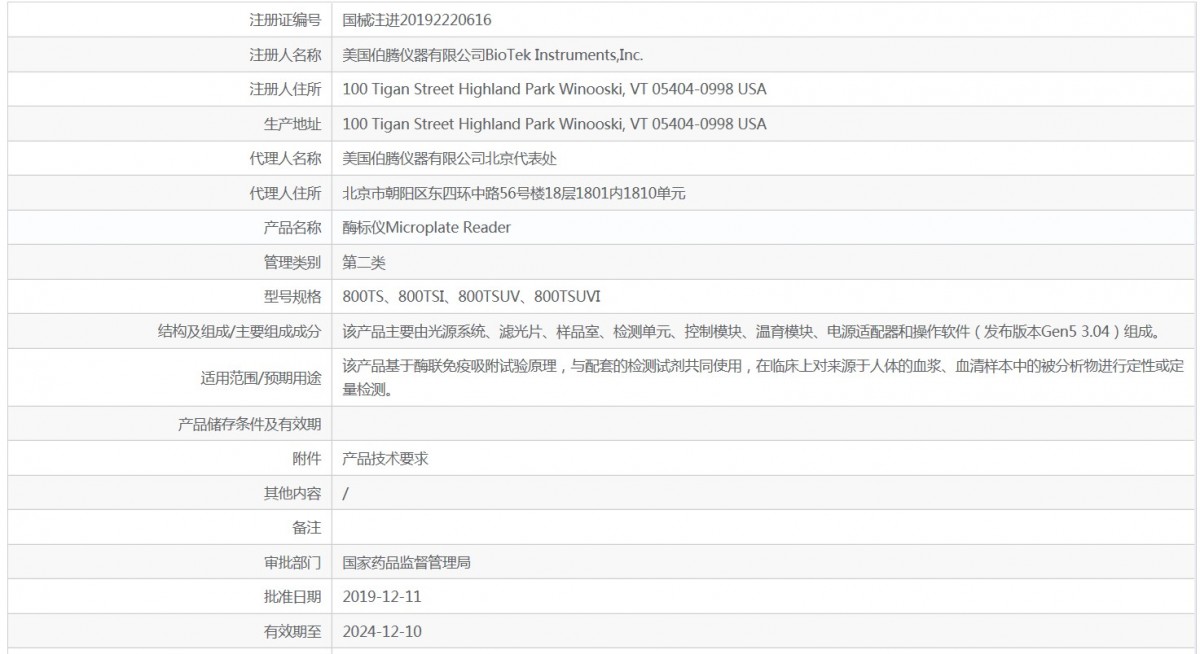Click the 有效期至 label
This screenshot has width=1200, height=654.
pyautogui.click(x=292, y=632)
